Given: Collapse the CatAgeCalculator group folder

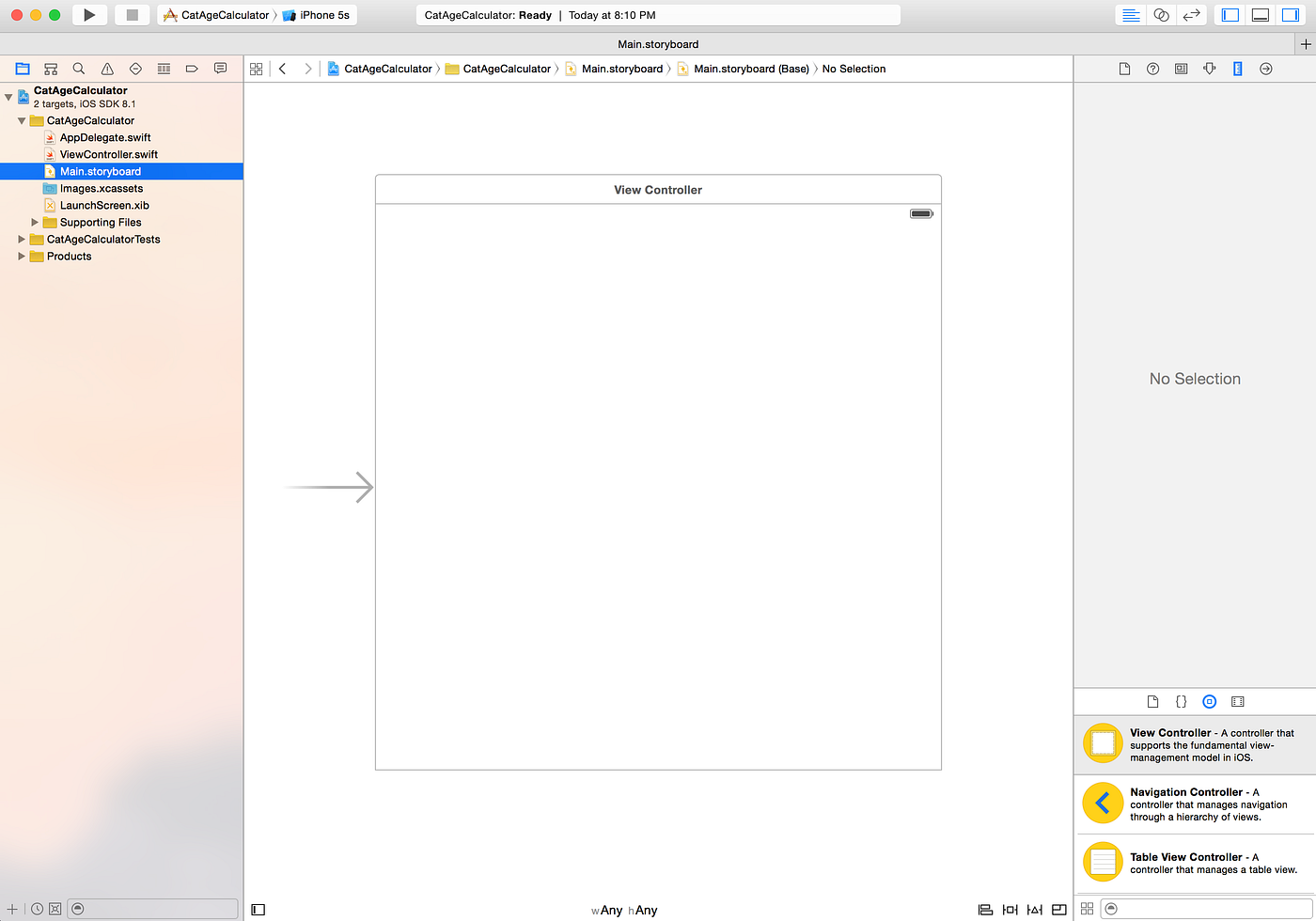Looking at the screenshot, I should tap(21, 120).
